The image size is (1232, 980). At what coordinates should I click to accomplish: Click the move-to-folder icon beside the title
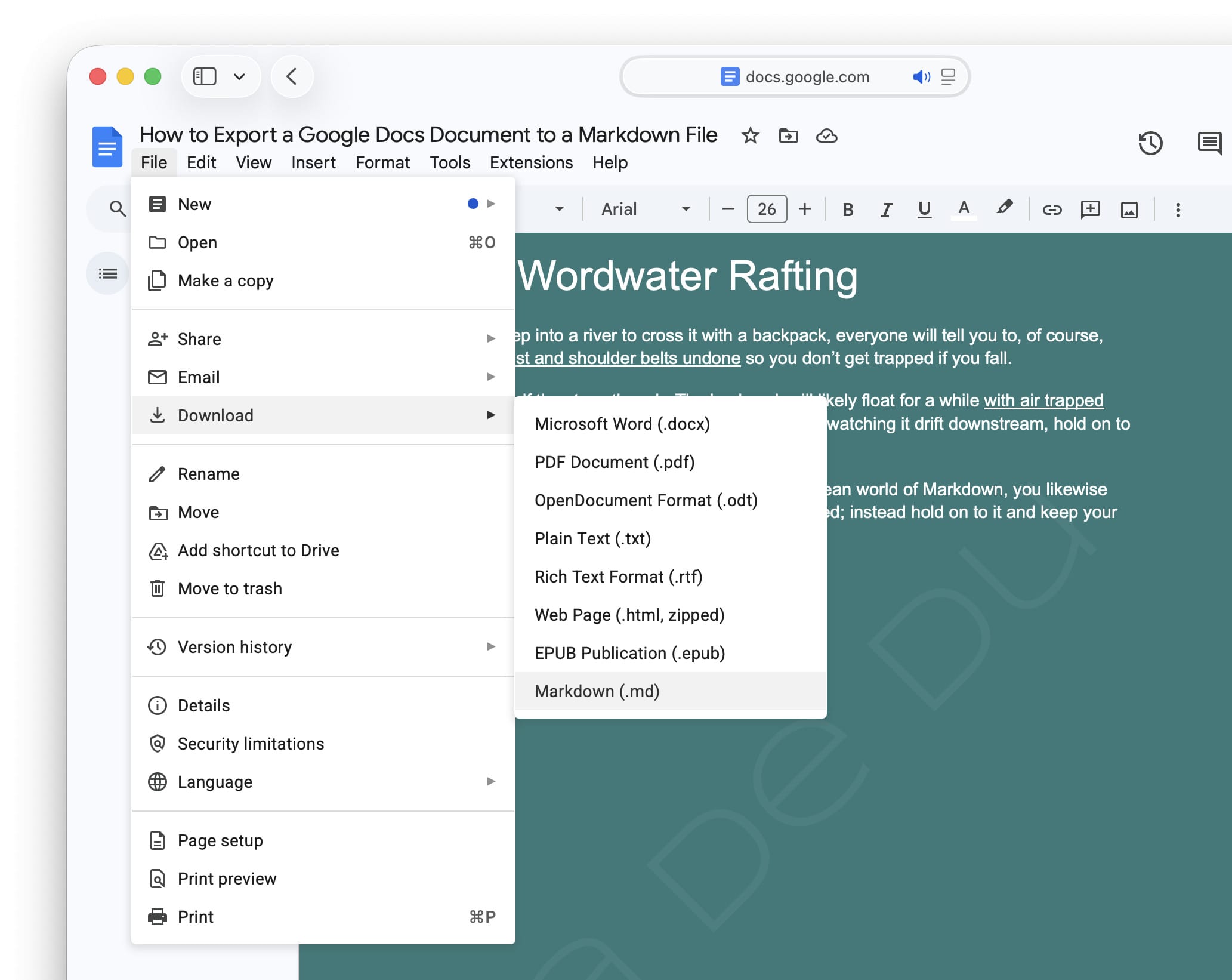[x=788, y=136]
